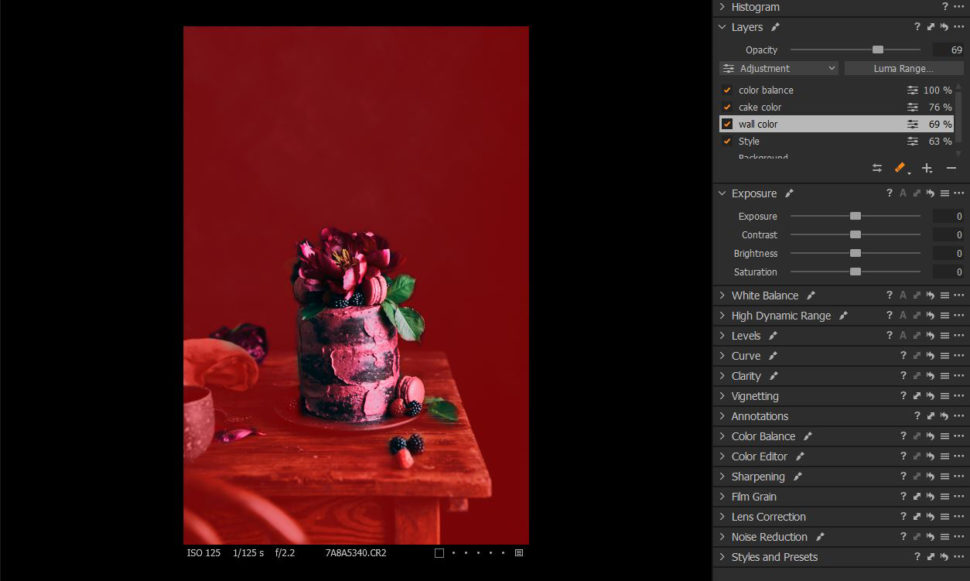Select the orange mask brush tool

click(899, 167)
